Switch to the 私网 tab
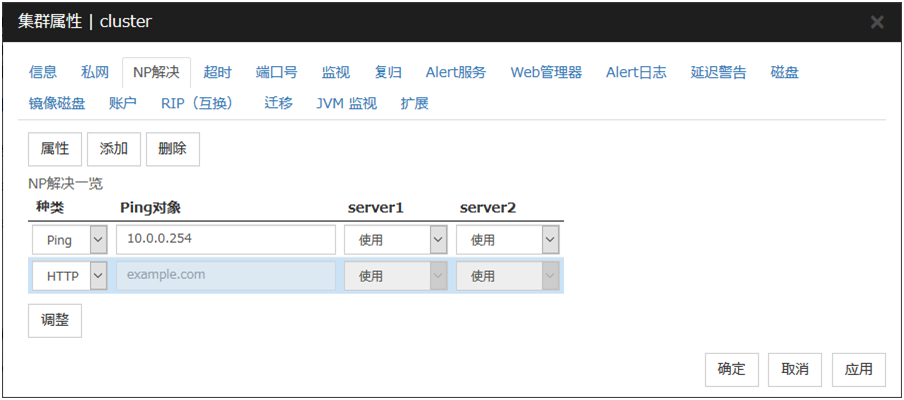This screenshot has width=904, height=400. coord(95,72)
